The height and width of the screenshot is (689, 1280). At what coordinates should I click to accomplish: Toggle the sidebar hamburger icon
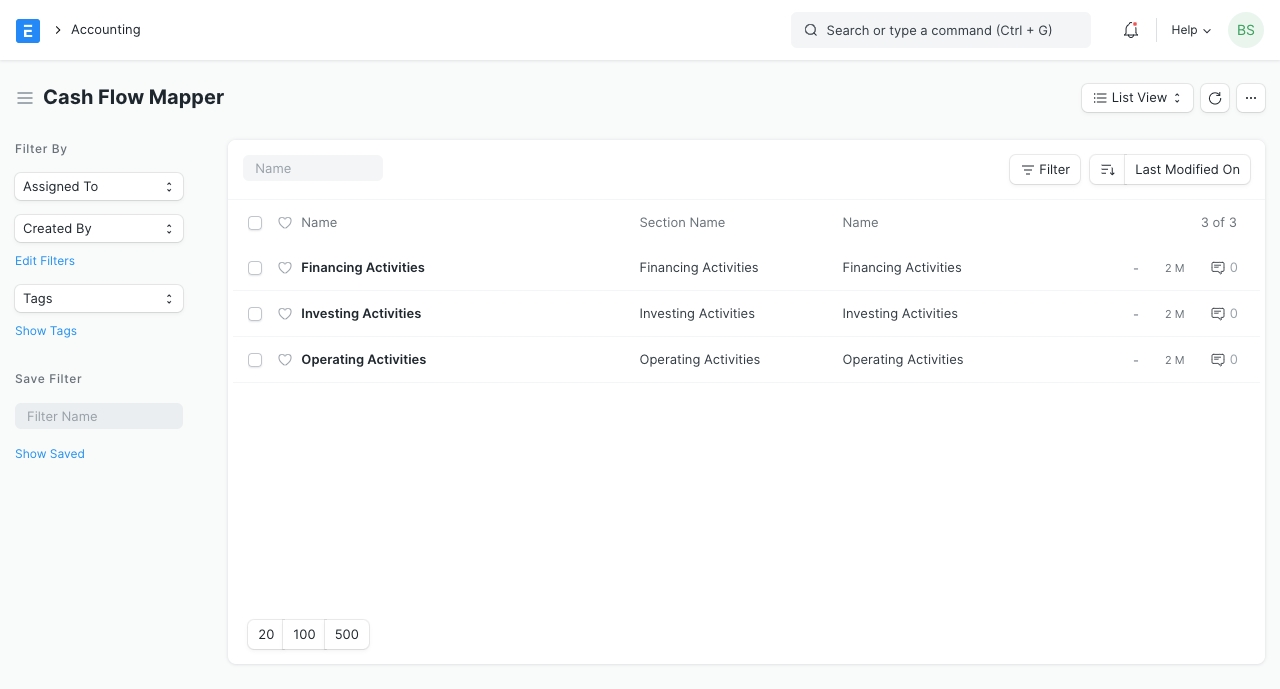click(25, 98)
